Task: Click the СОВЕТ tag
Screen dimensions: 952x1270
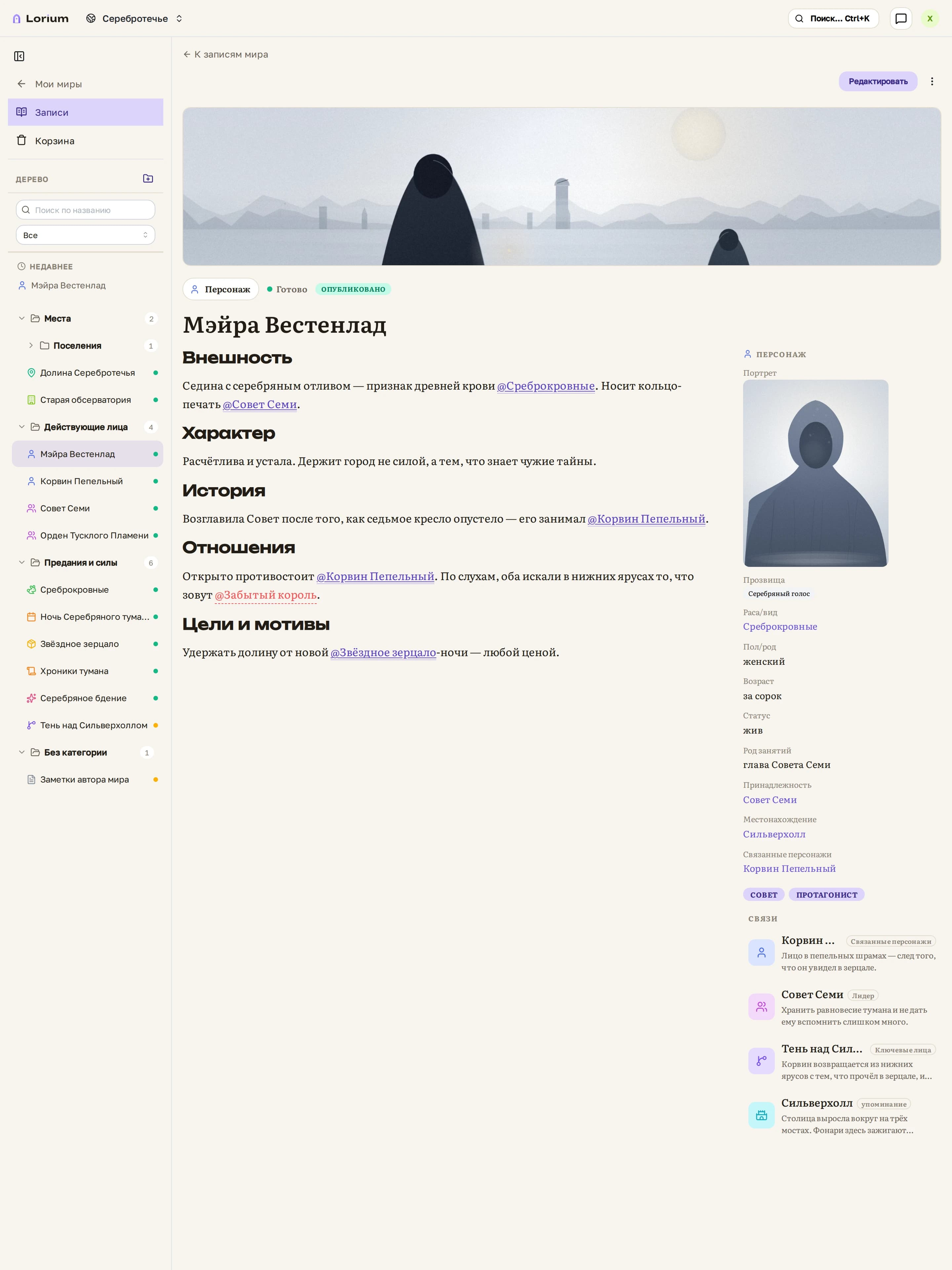Action: pyautogui.click(x=764, y=895)
